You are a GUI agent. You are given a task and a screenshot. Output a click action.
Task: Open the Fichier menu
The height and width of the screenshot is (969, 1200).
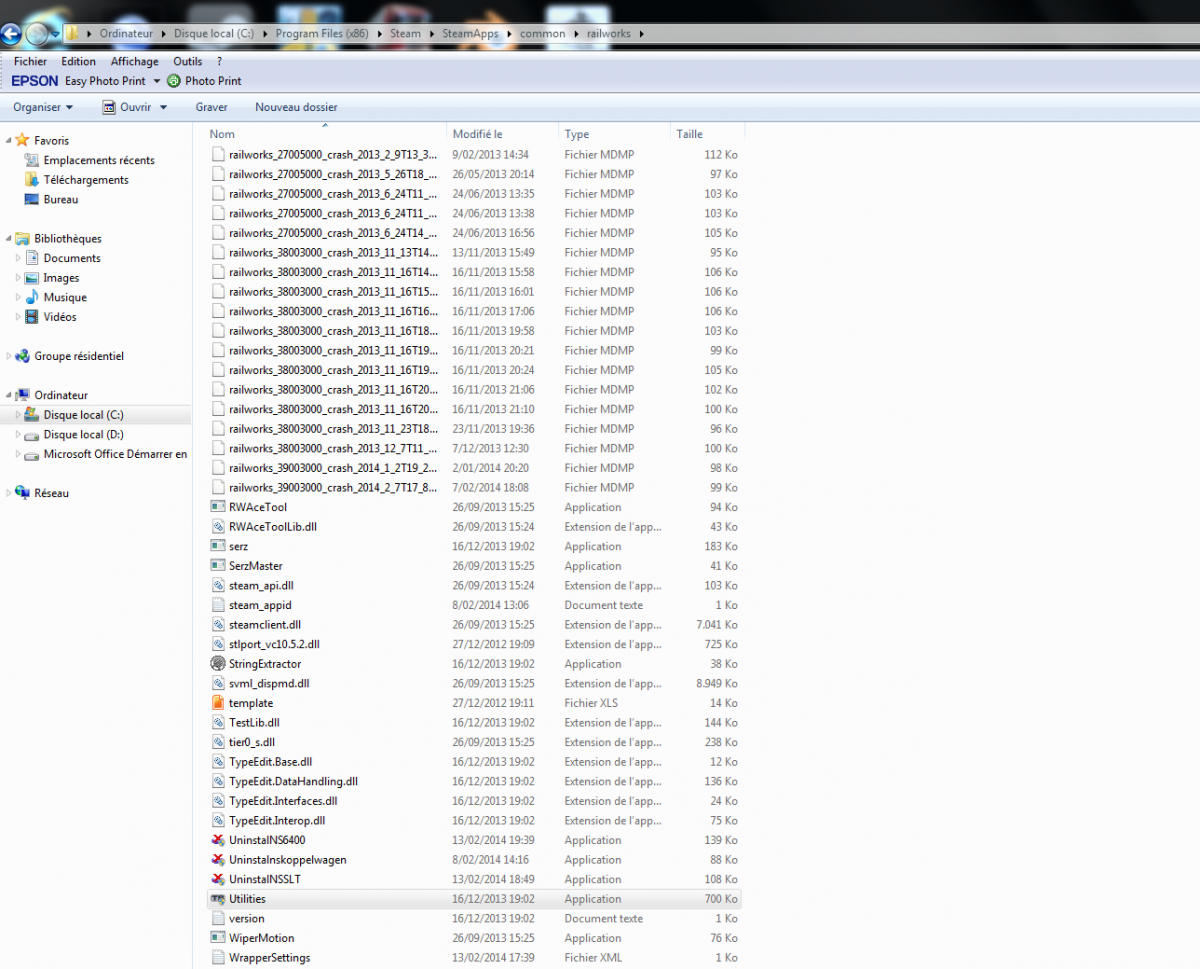tap(30, 62)
